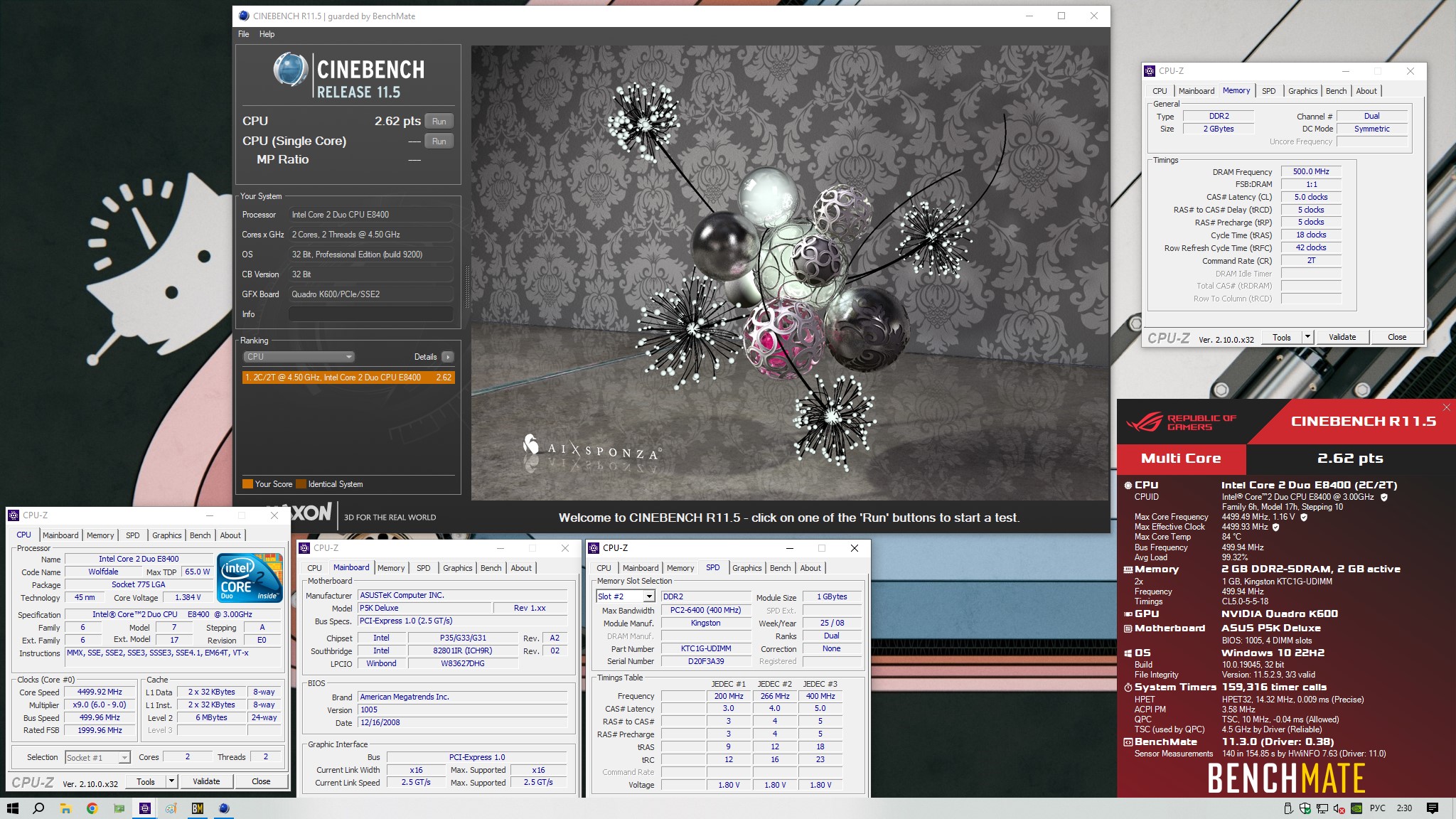Select Mainboard tab in top-right CPU-Z

[1196, 91]
